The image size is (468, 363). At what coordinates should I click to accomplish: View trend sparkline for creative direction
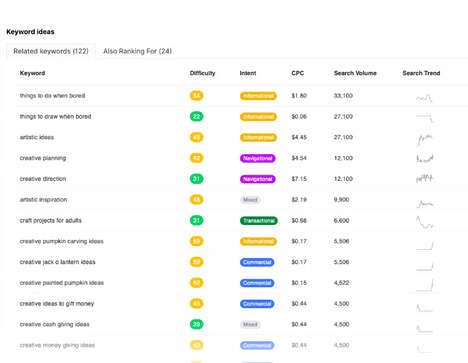[x=424, y=178]
